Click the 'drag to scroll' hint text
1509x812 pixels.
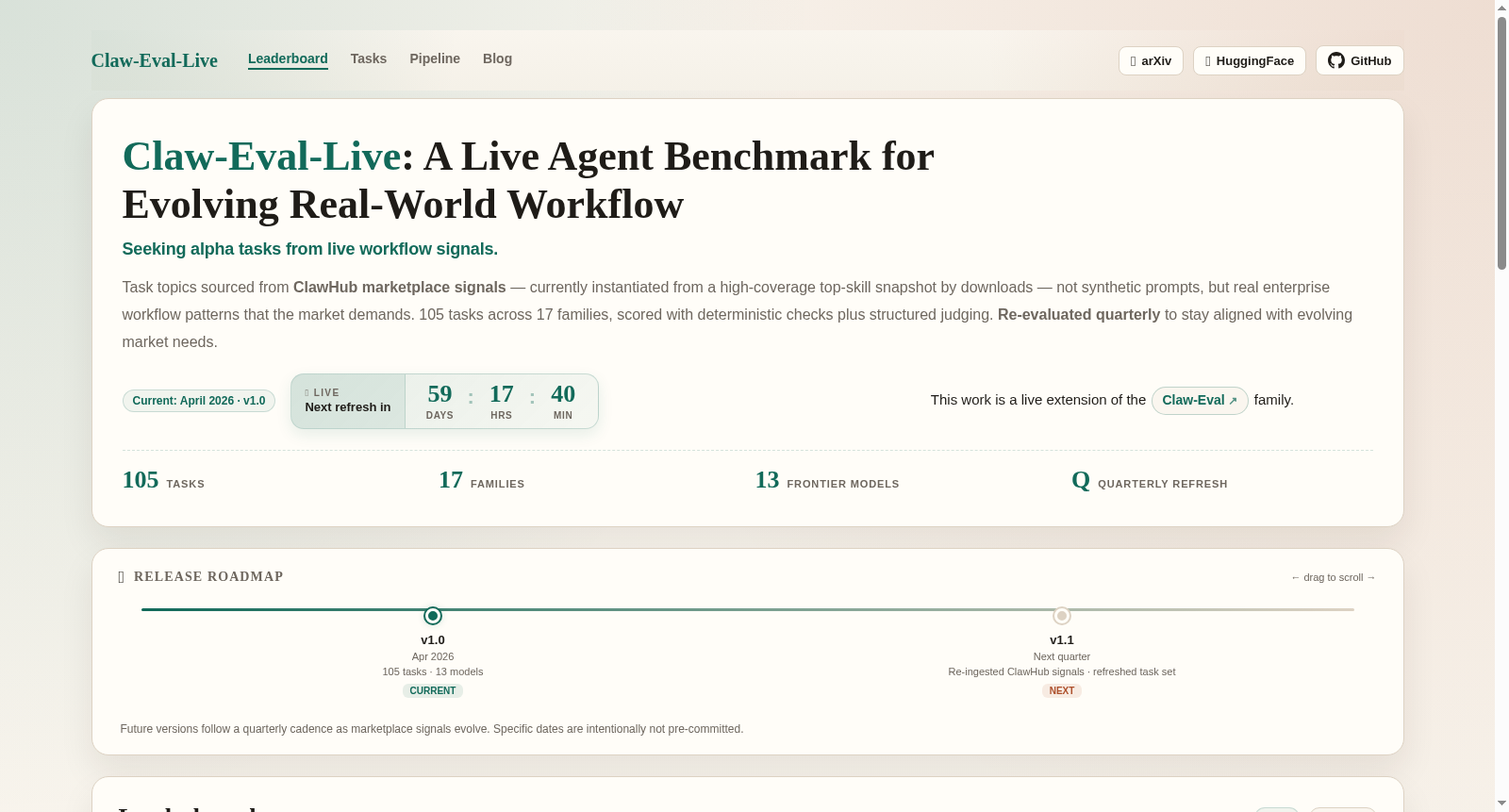[x=1334, y=577]
